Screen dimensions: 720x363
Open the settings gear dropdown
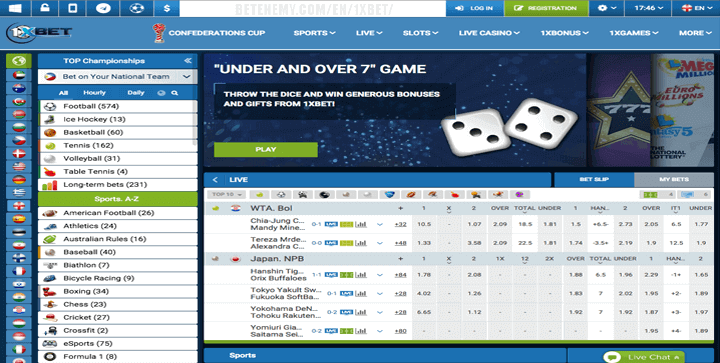tap(607, 8)
